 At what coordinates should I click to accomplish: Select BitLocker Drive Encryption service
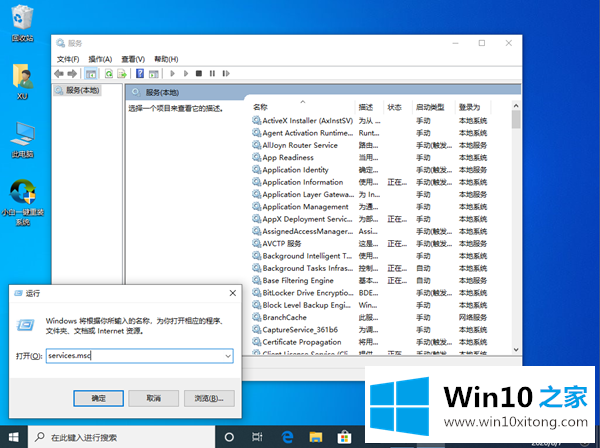370,293
